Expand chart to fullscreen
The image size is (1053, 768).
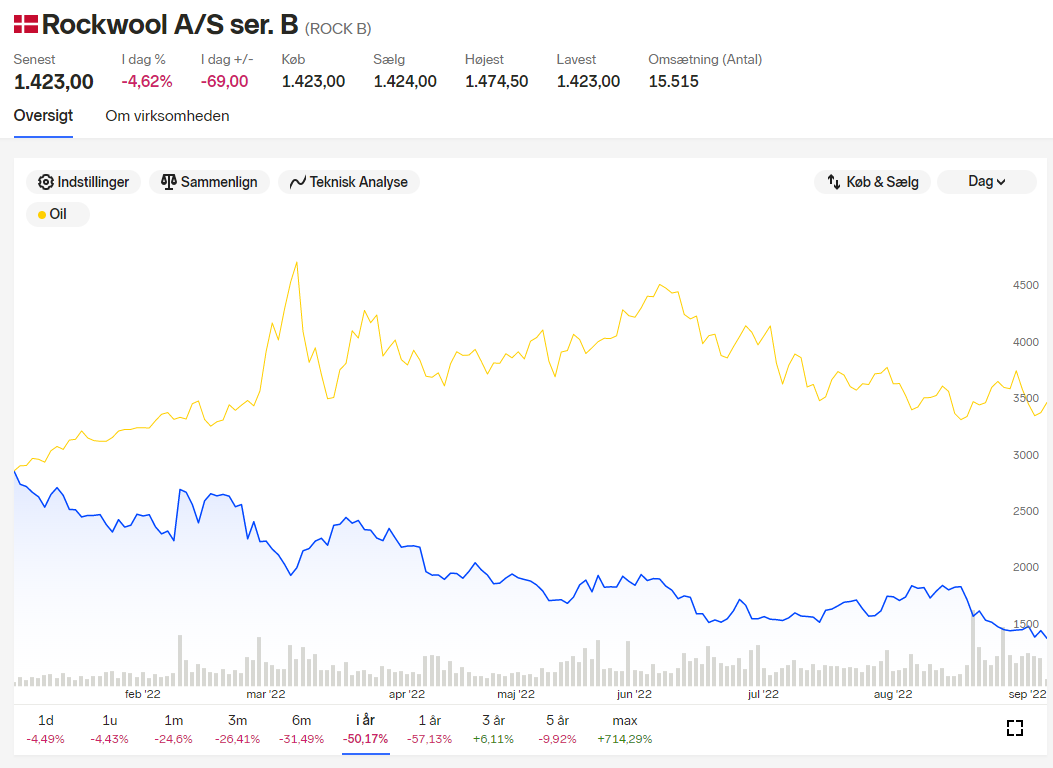coord(1015,728)
